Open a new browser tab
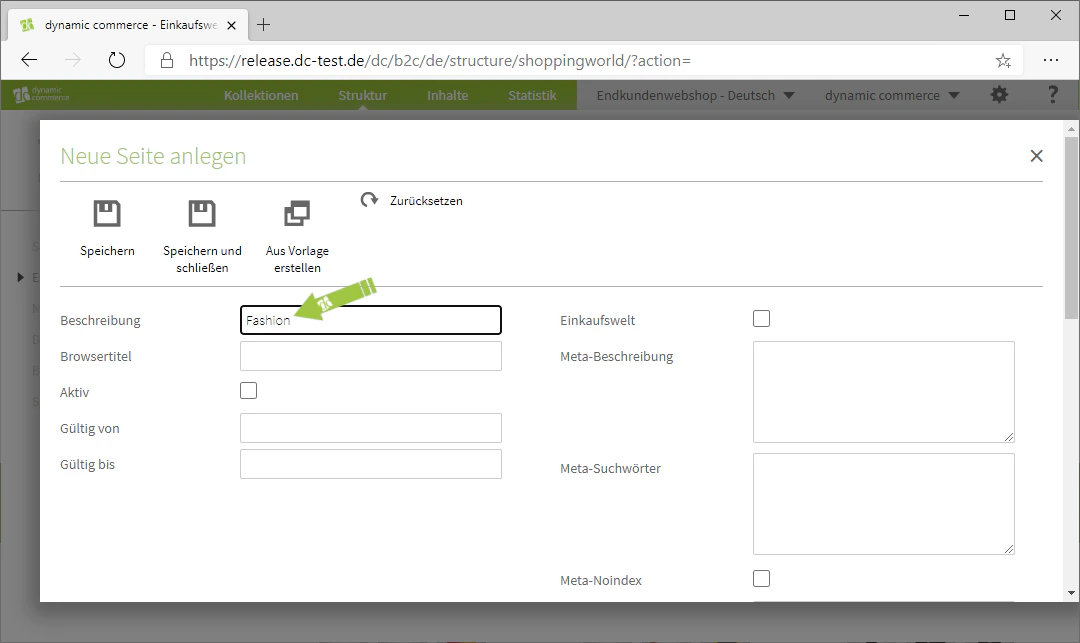1080x643 pixels. pyautogui.click(x=263, y=25)
